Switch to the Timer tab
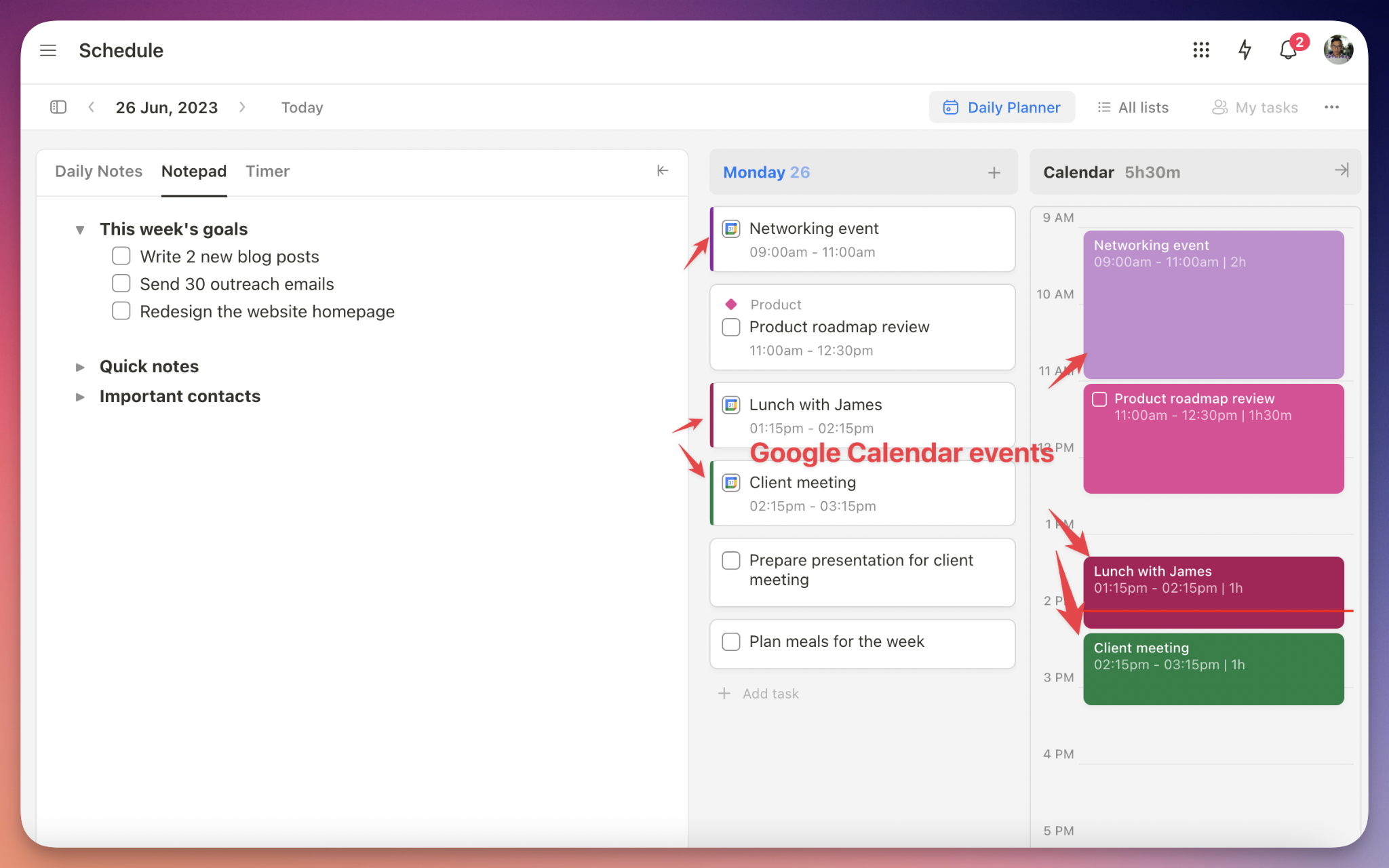The height and width of the screenshot is (868, 1389). (267, 171)
